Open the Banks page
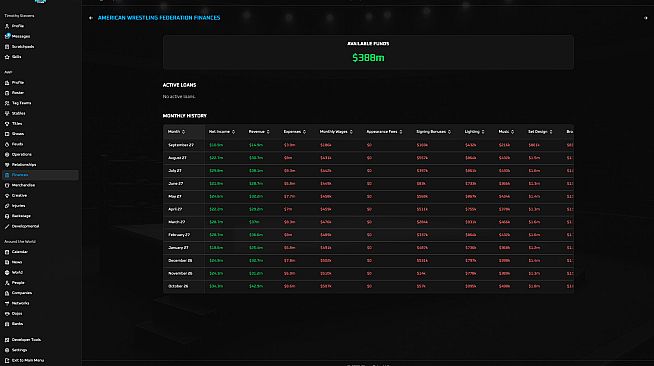654x366 pixels. click(x=14, y=324)
